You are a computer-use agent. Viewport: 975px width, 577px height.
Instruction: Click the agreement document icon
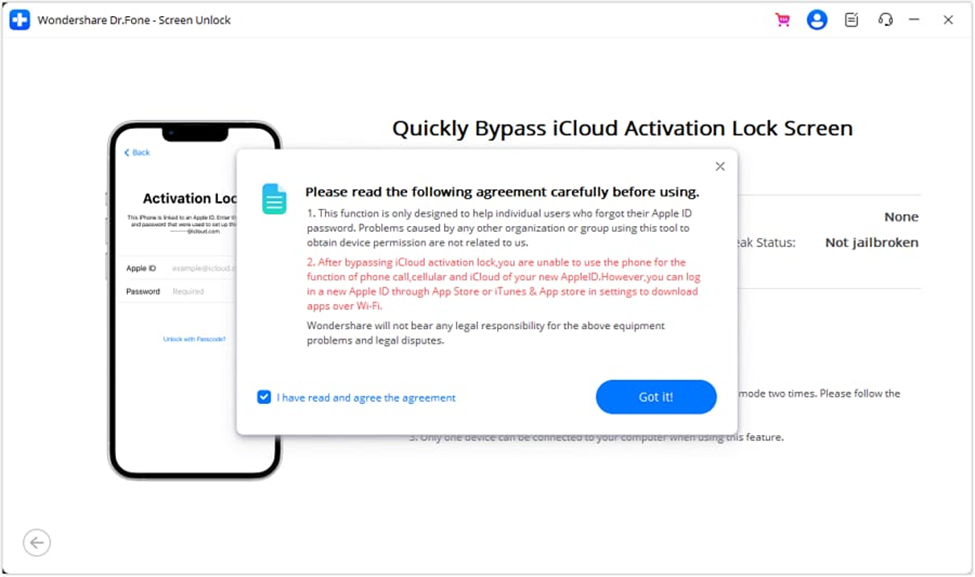pos(274,199)
